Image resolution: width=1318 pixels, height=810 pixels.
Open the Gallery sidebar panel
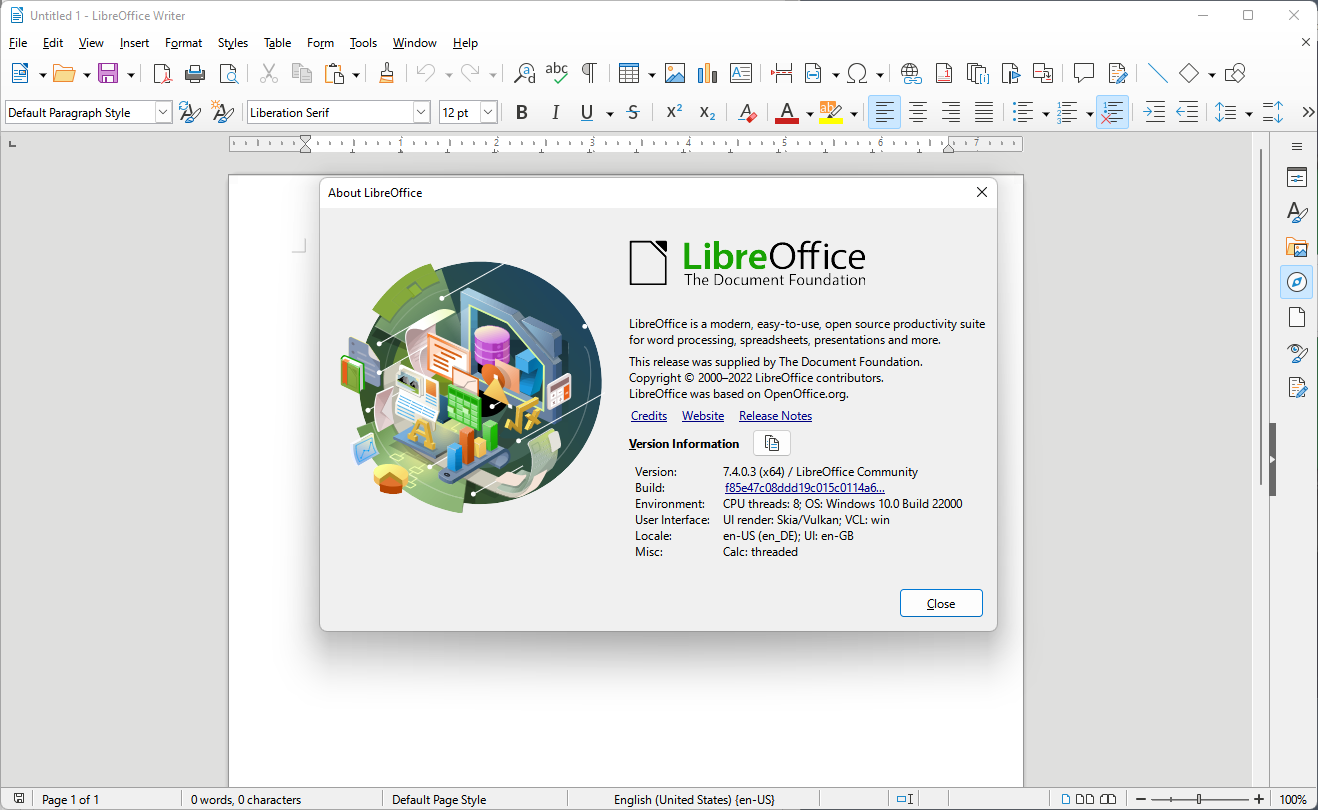[1296, 247]
